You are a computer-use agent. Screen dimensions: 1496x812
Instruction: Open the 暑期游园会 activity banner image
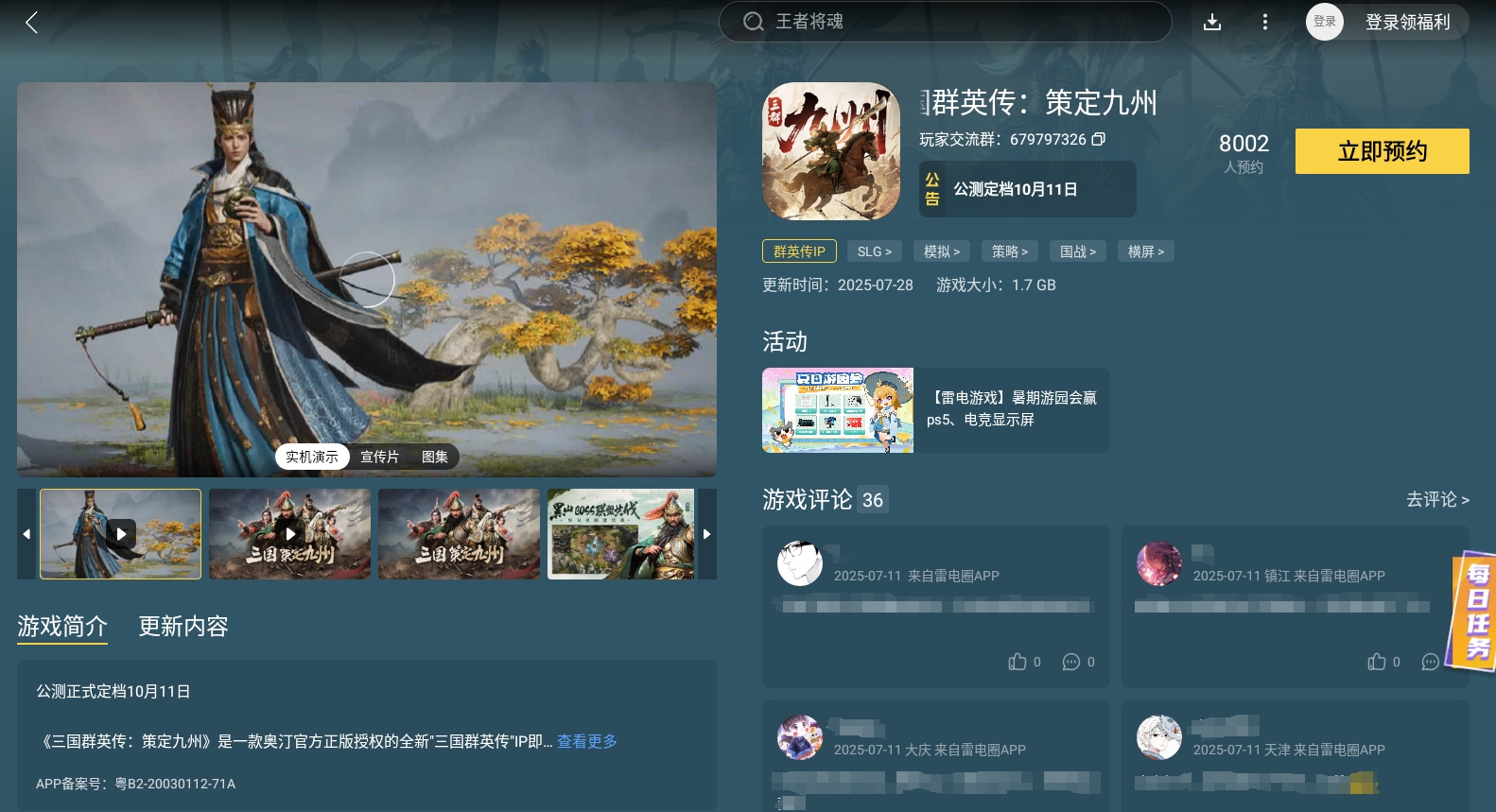tap(838, 410)
